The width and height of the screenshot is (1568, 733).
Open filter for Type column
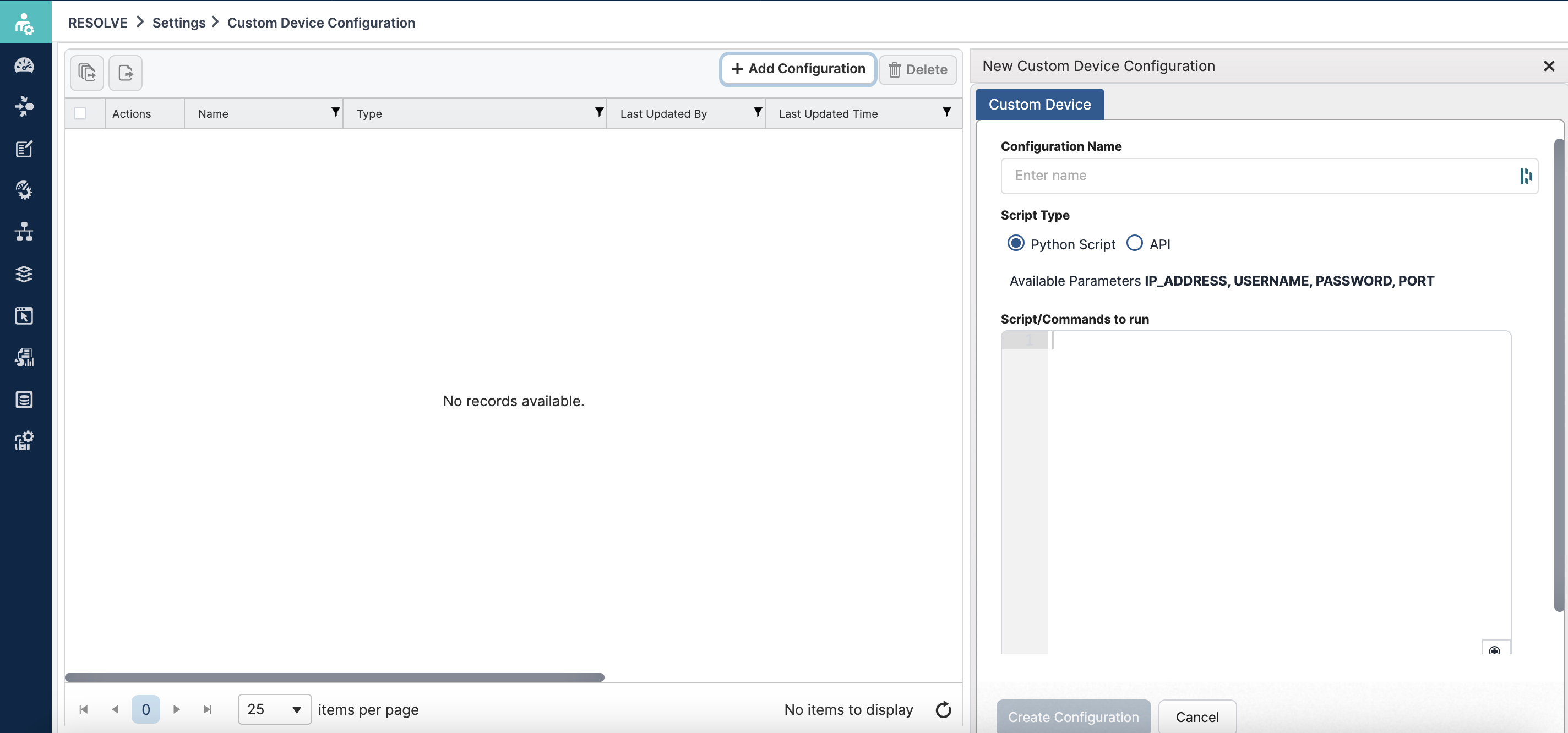coord(599,112)
